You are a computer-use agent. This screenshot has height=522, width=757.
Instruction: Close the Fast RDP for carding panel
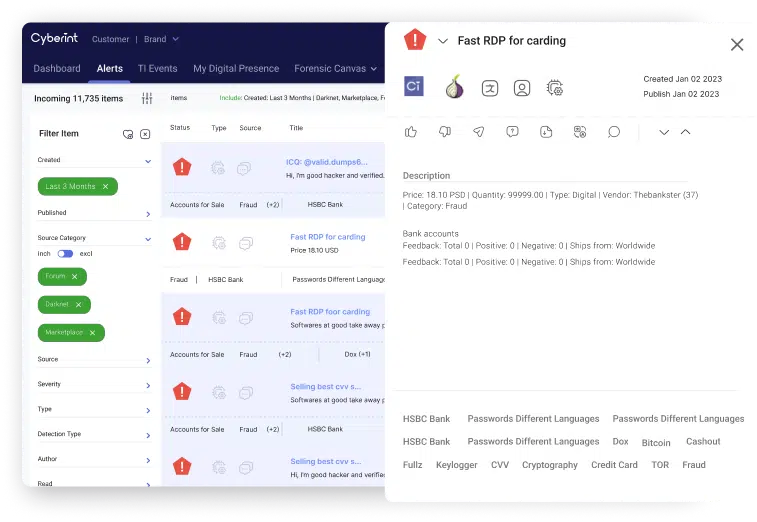[x=737, y=45]
